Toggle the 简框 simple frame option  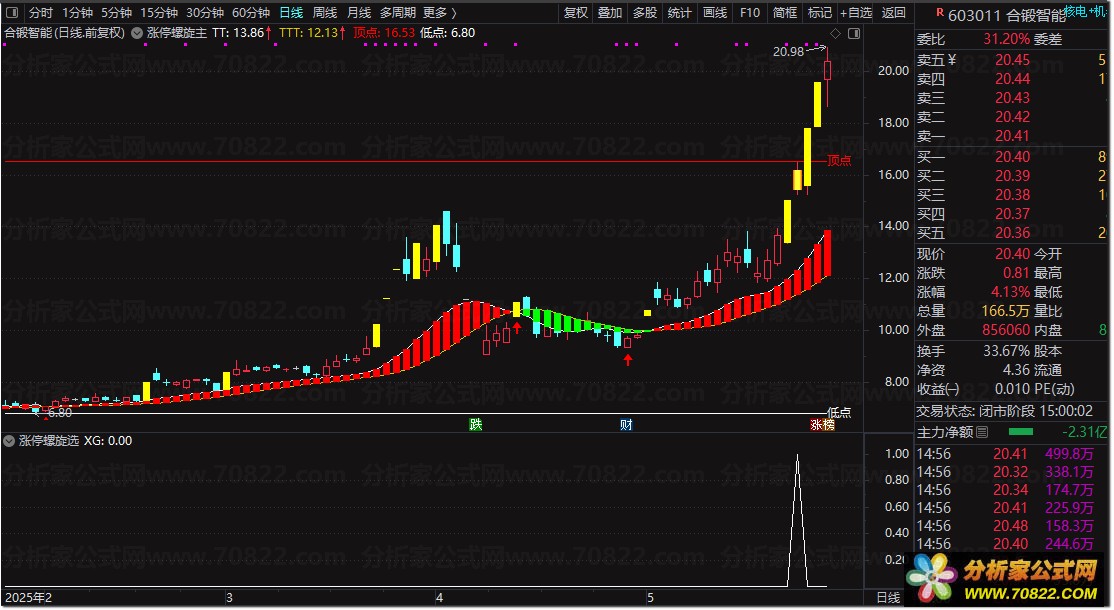click(x=784, y=13)
